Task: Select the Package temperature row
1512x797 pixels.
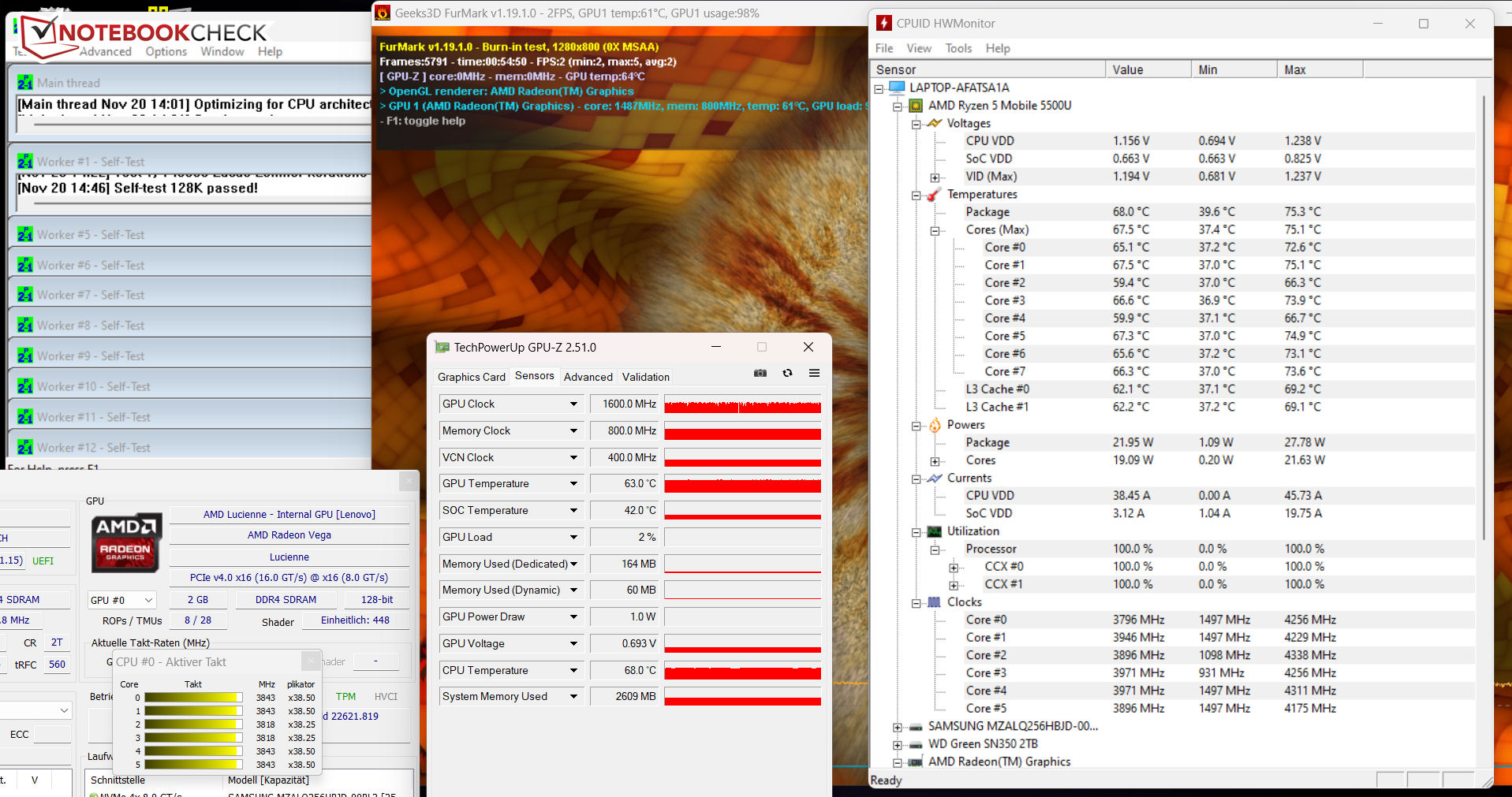Action: coord(1171,211)
